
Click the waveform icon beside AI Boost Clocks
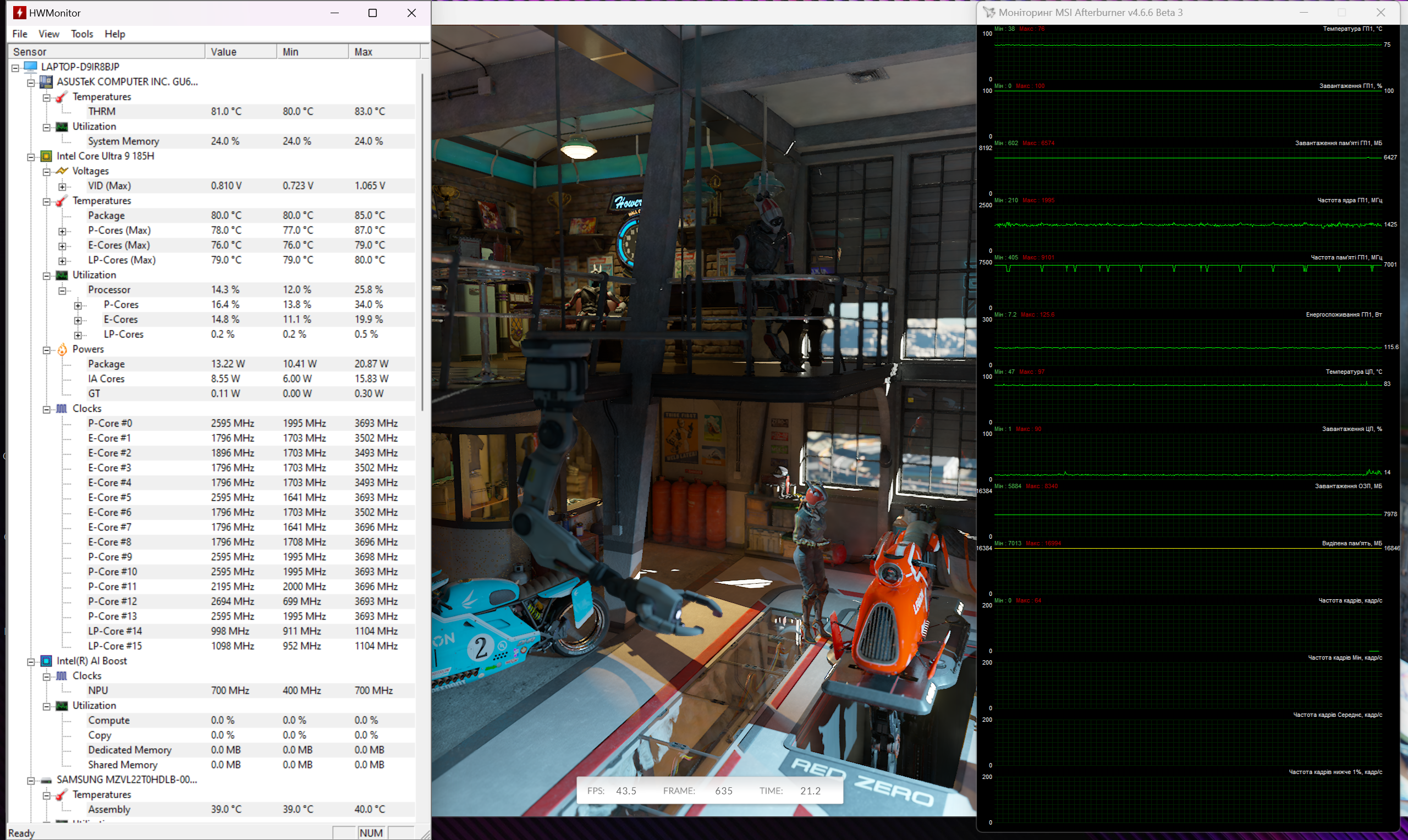pos(62,675)
